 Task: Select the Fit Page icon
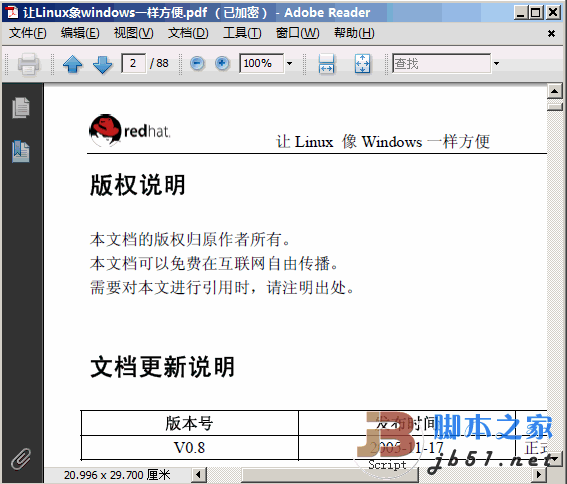362,64
